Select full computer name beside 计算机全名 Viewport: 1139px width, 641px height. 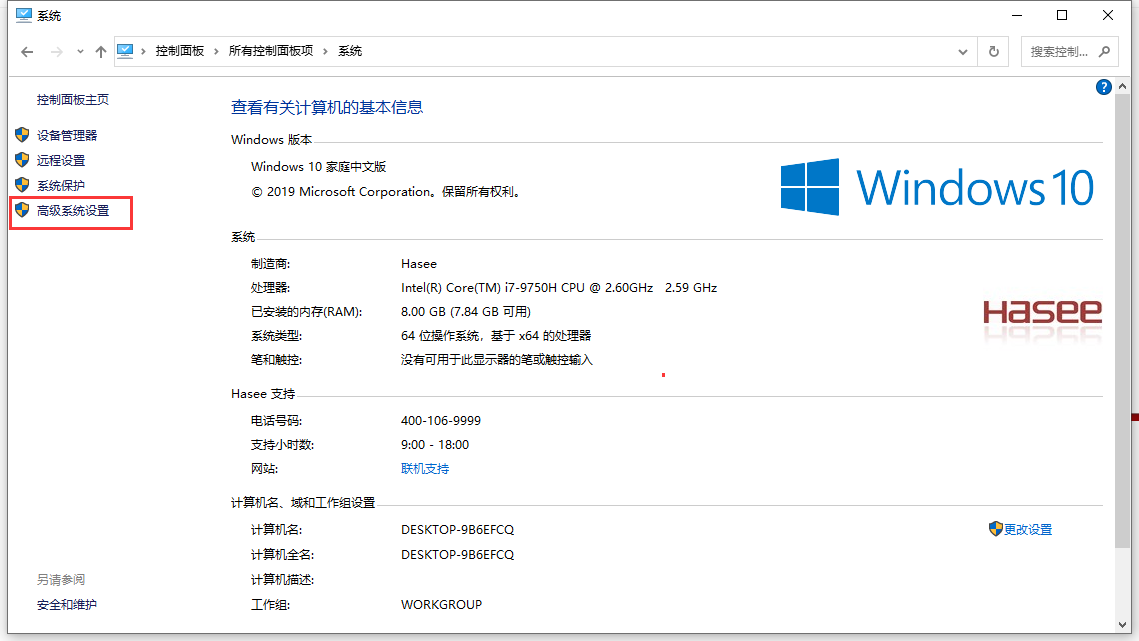point(458,555)
